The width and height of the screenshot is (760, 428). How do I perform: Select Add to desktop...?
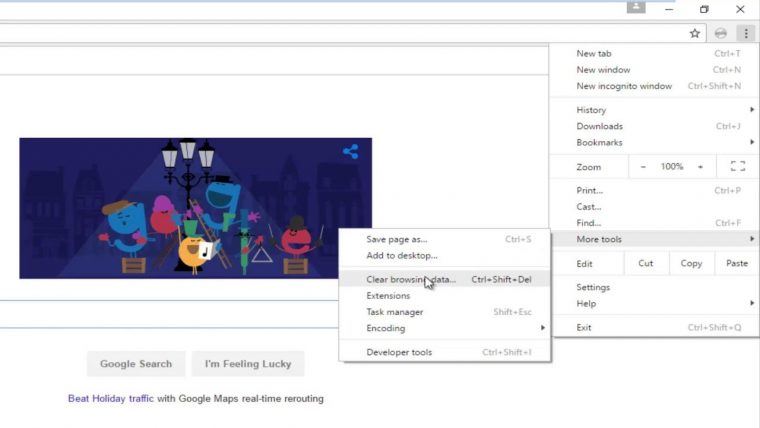pos(445,255)
